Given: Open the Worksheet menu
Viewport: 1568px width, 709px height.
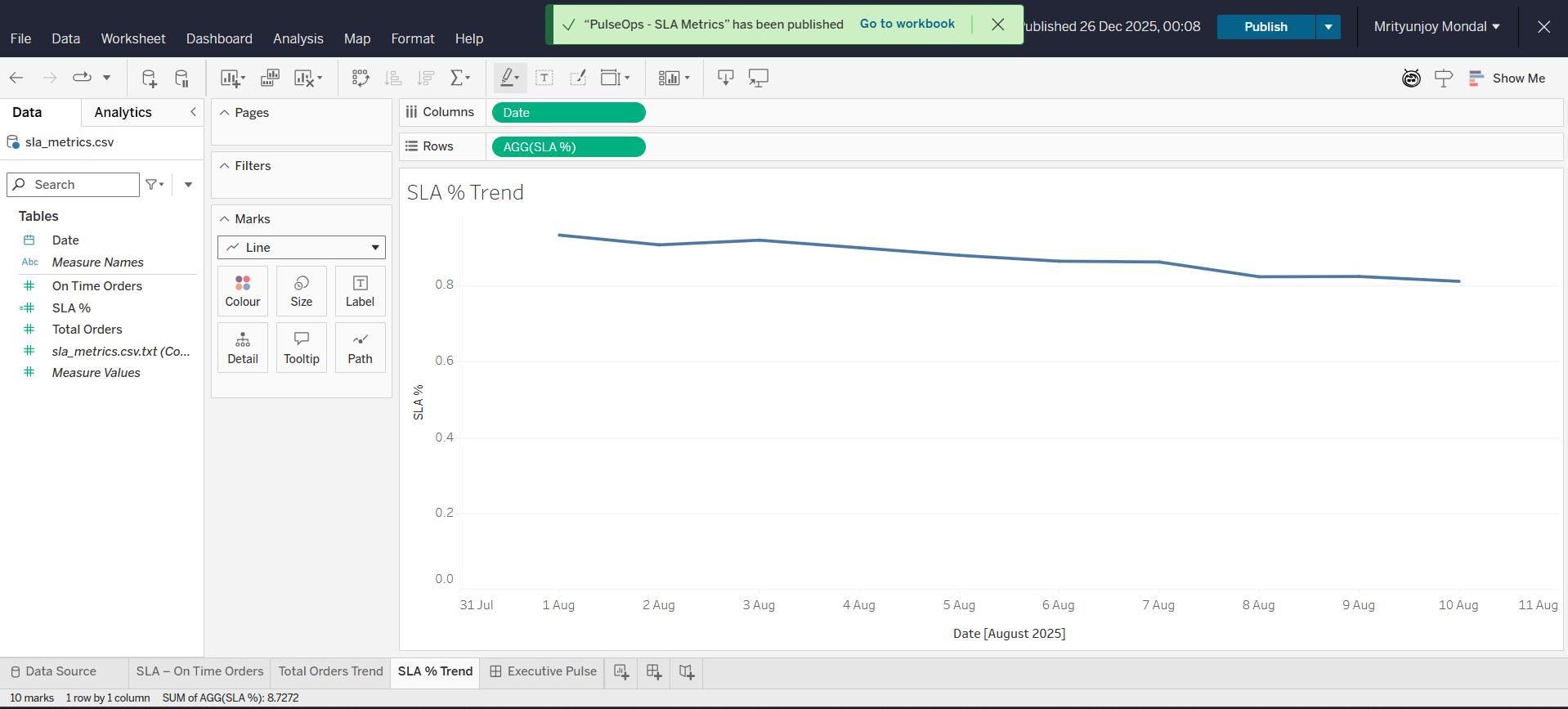Looking at the screenshot, I should click(x=133, y=38).
